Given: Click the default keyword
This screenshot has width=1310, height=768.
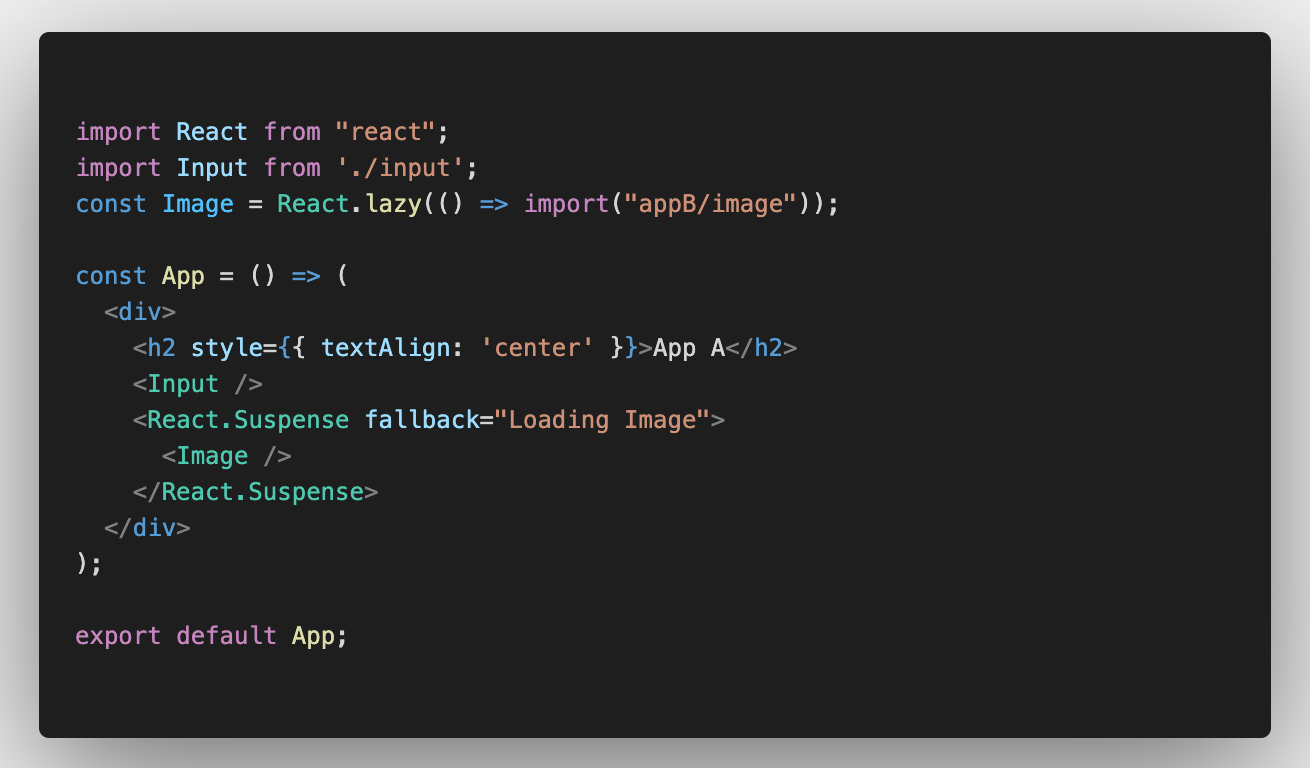Looking at the screenshot, I should (x=226, y=636).
